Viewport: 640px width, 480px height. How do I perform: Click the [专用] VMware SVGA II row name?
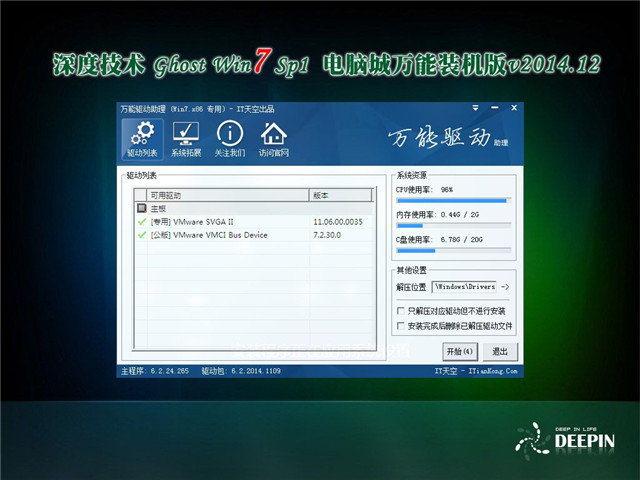192,222
